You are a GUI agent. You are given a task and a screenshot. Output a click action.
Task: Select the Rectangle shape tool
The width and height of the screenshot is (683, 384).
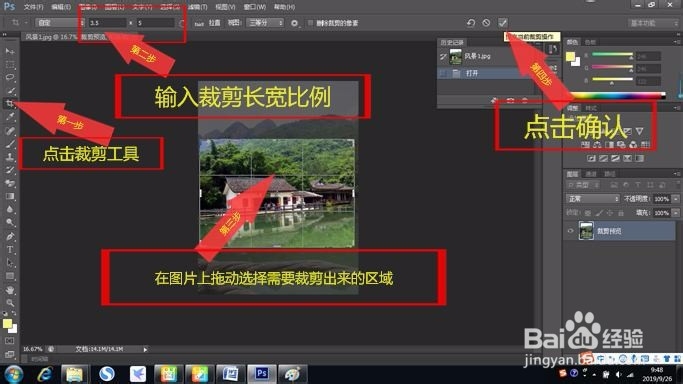click(x=10, y=276)
